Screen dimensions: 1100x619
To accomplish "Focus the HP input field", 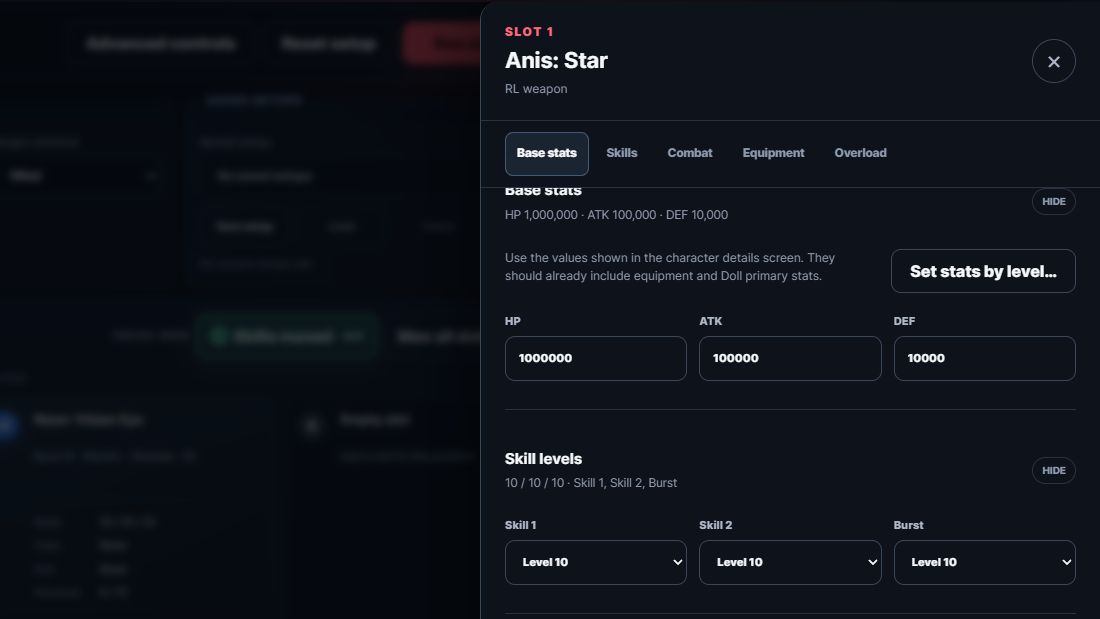I will 596,358.
